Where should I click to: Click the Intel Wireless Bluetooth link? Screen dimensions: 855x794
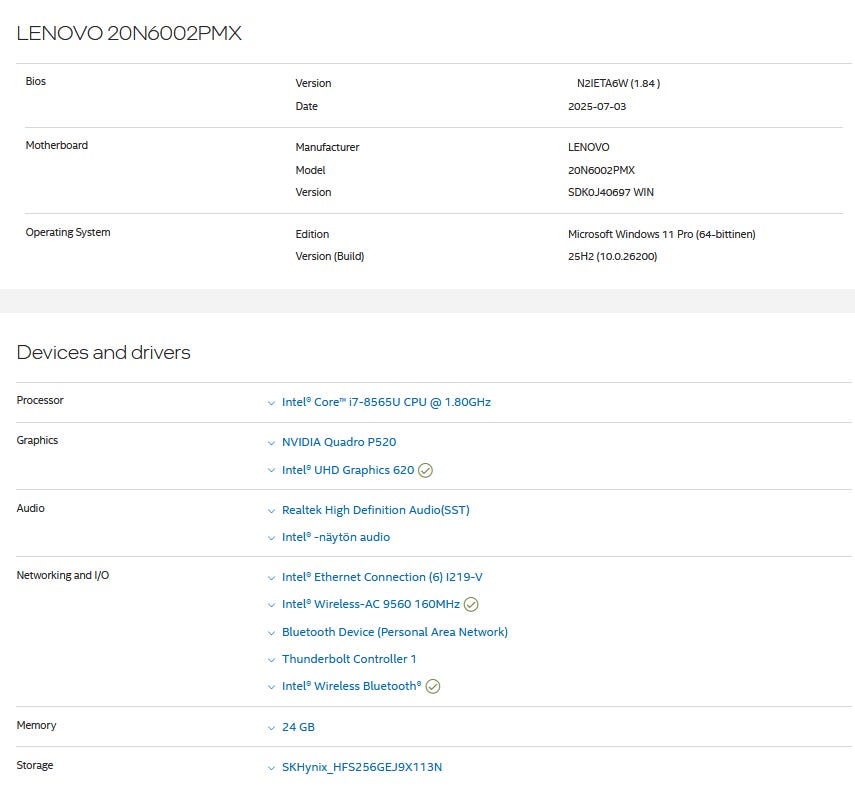(351, 686)
